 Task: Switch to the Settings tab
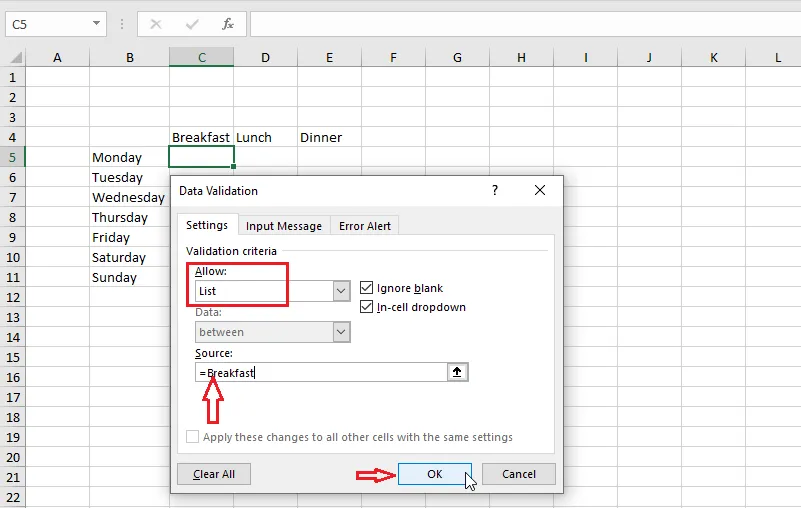point(207,225)
